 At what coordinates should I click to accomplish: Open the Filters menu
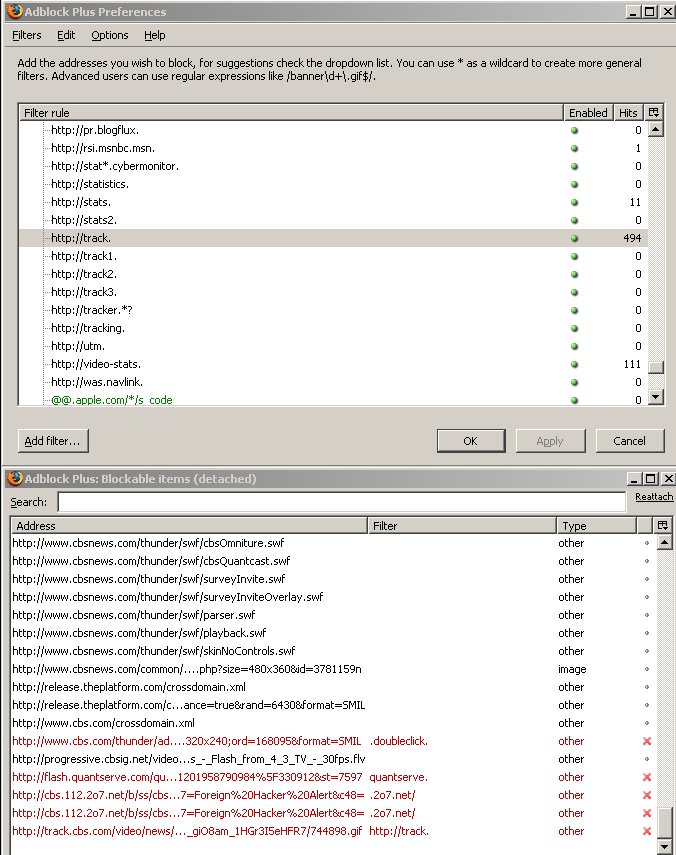click(27, 35)
